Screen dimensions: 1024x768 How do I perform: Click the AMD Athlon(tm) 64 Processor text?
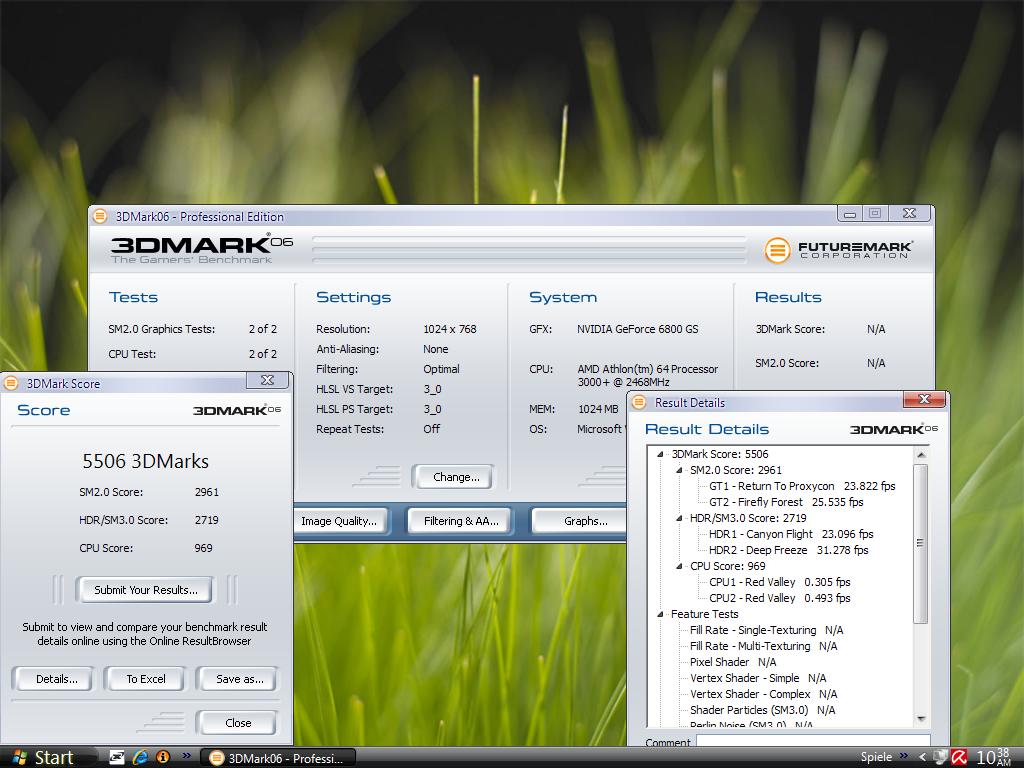(x=648, y=369)
